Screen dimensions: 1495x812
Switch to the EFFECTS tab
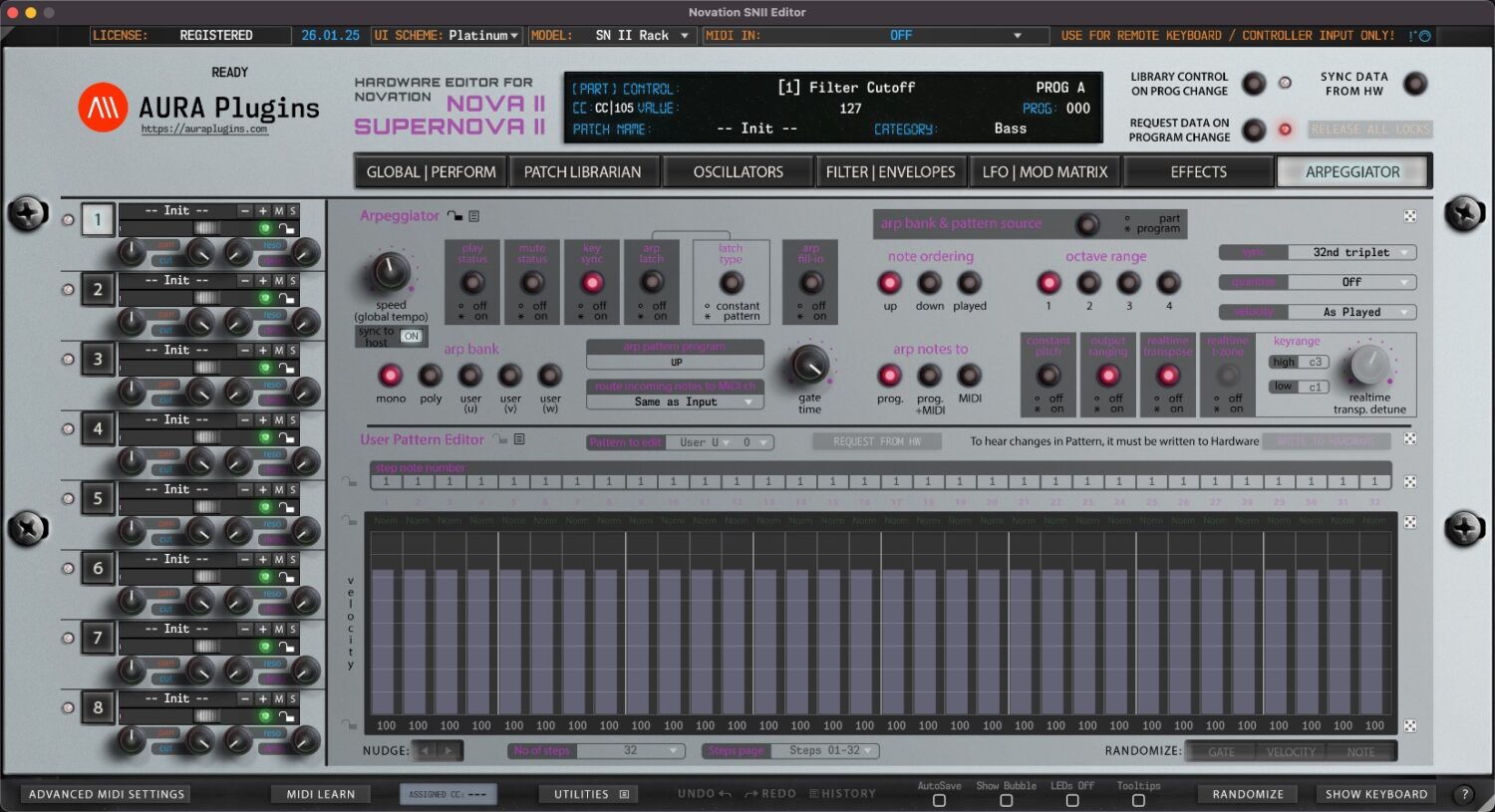(1198, 170)
